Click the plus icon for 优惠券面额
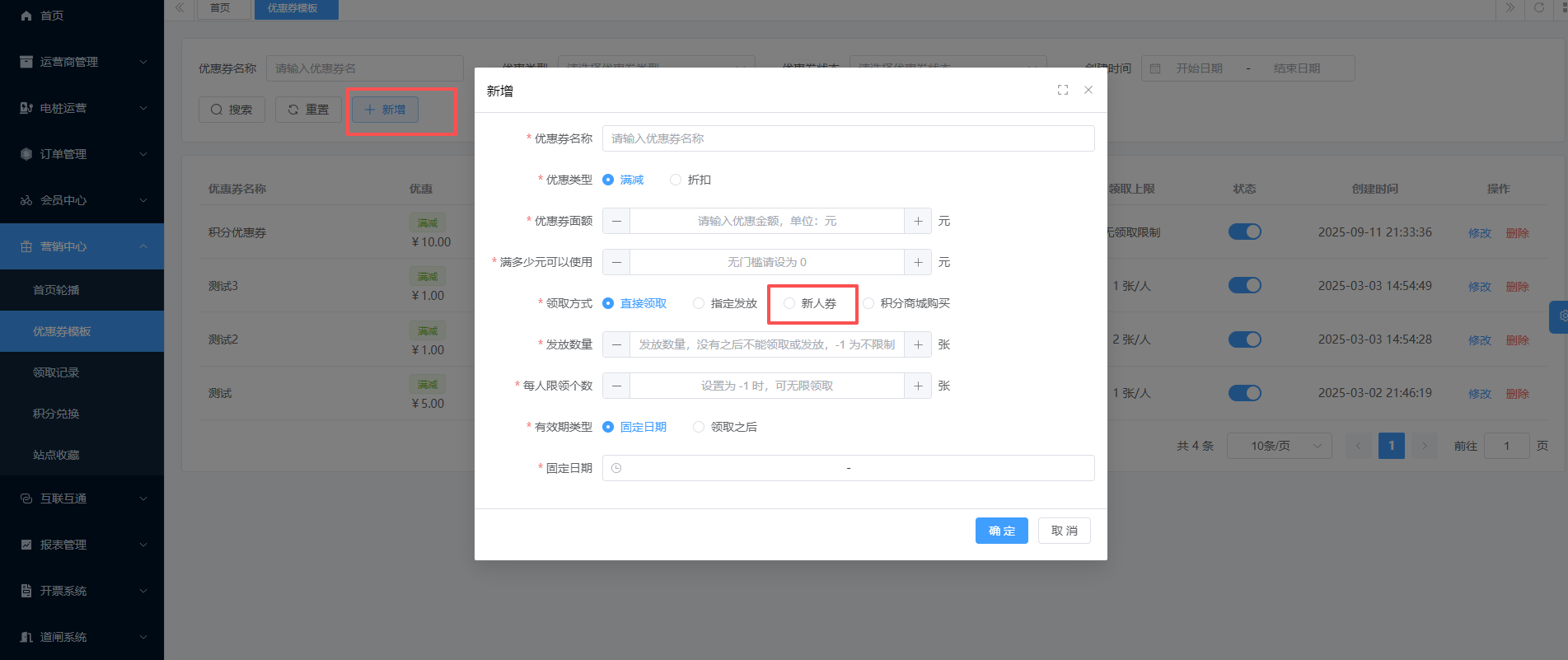This screenshot has height=660, width=1568. [918, 221]
